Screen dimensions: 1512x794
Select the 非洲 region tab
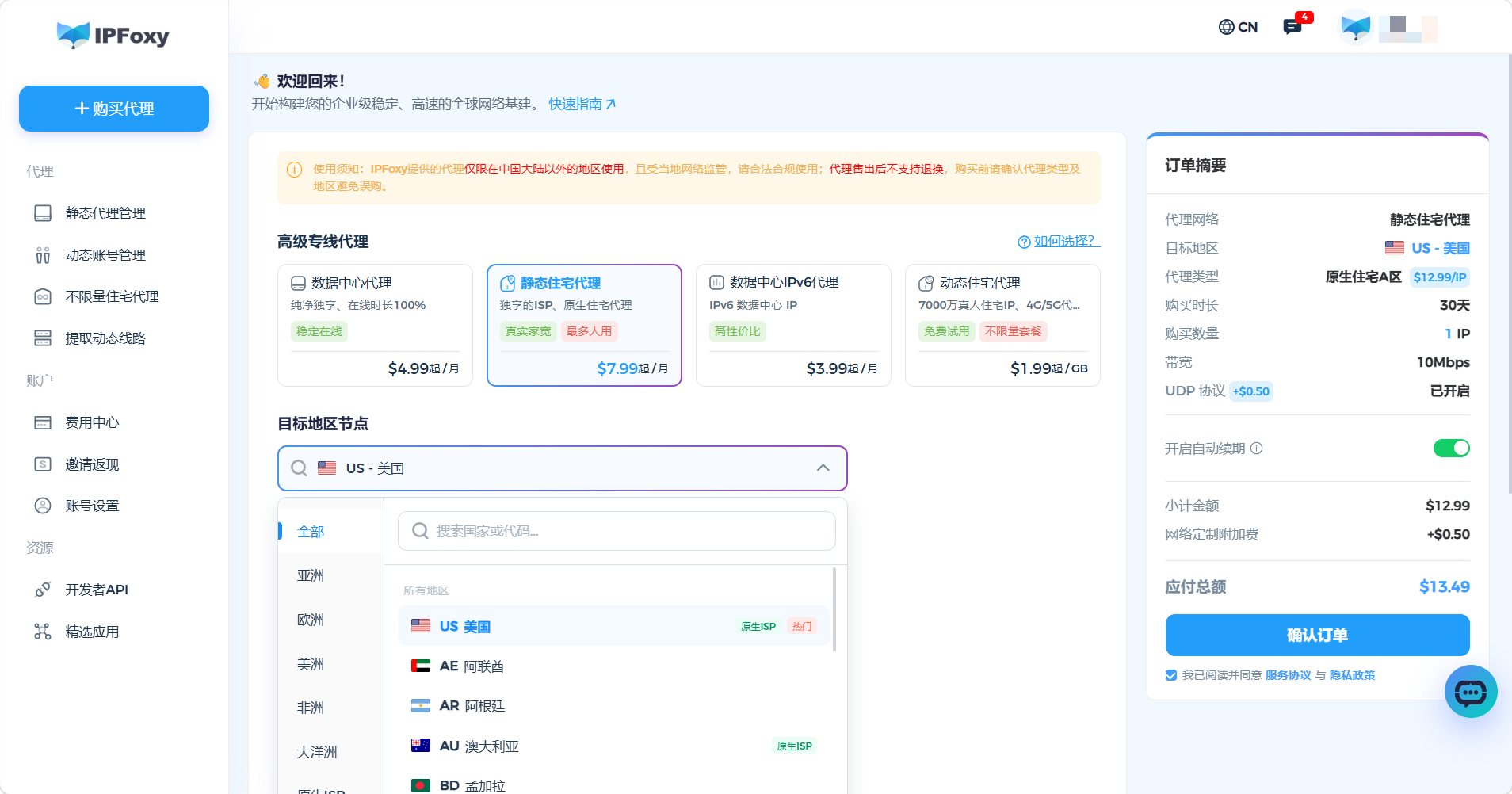tap(331, 708)
